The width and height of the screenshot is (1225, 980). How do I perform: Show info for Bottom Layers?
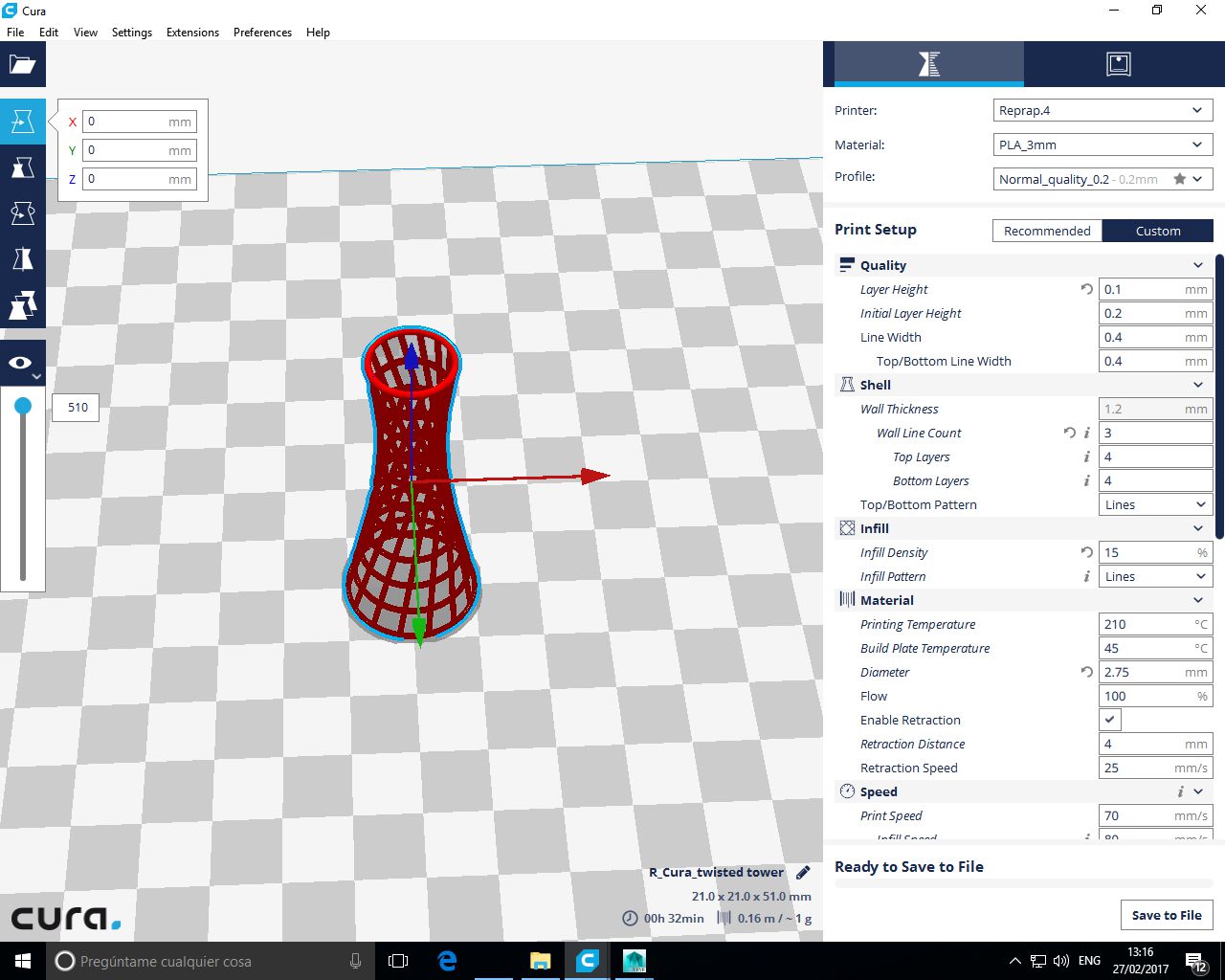point(1086,480)
